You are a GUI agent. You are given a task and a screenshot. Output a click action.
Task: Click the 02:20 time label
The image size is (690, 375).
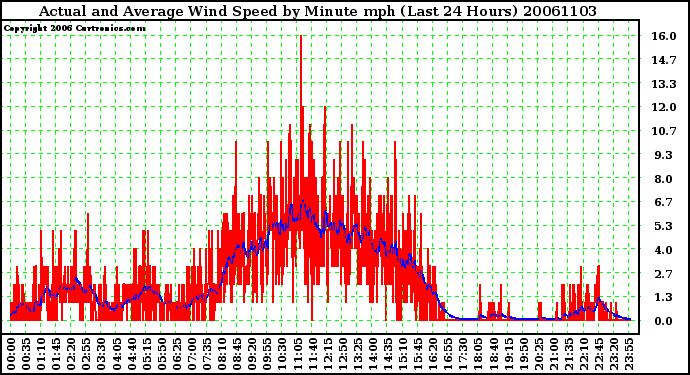point(71,354)
